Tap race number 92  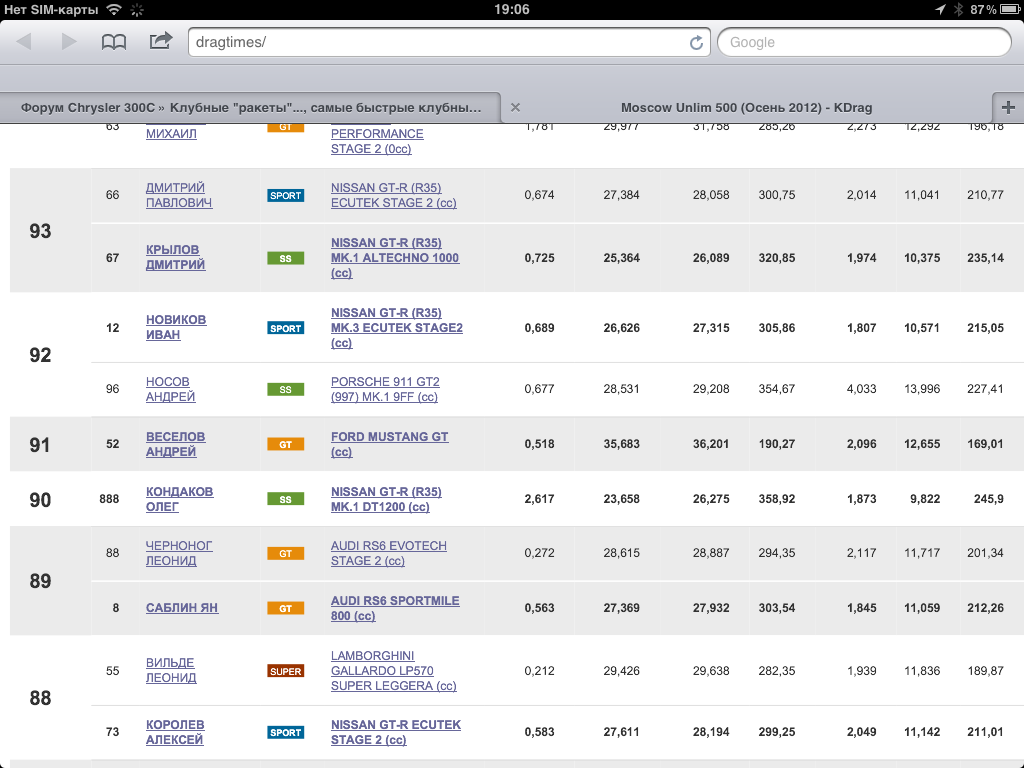point(40,355)
